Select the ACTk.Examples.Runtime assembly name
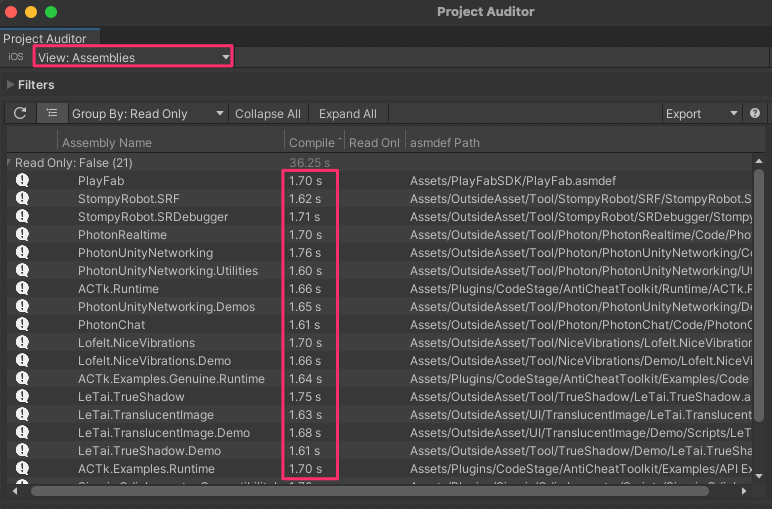 146,469
